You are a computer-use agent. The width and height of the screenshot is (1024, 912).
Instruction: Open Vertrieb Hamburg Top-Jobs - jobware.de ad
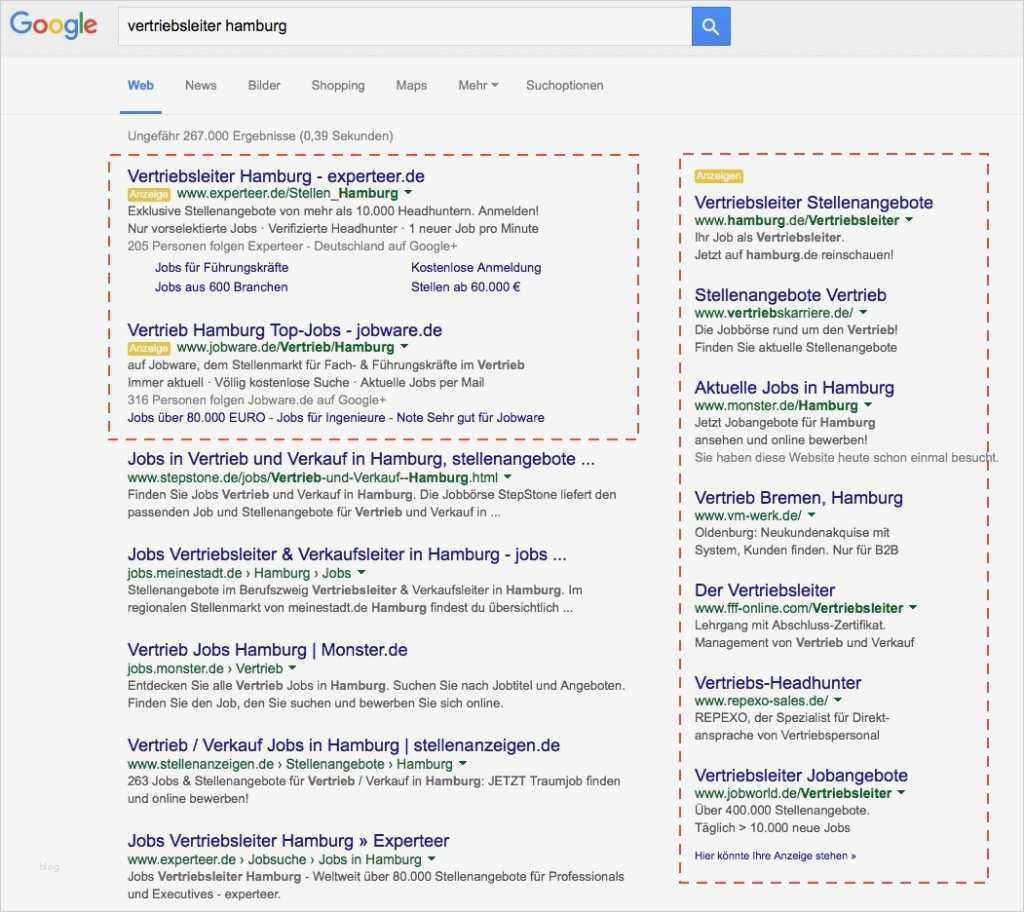click(x=285, y=330)
